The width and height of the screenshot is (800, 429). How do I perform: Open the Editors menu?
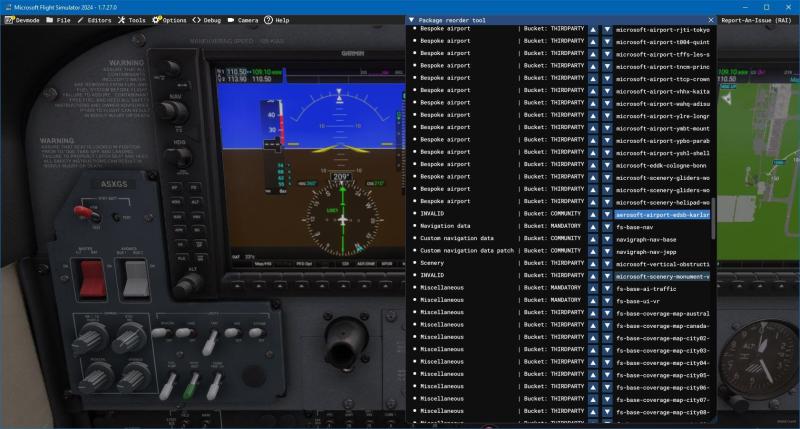click(x=94, y=20)
